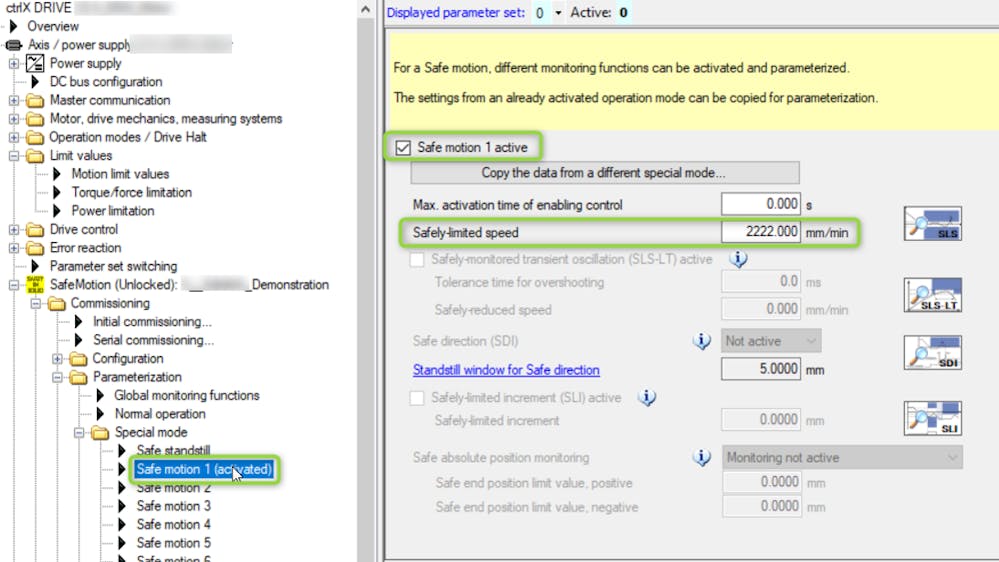
Task: Expand the Error reaction node
Action: point(13,249)
